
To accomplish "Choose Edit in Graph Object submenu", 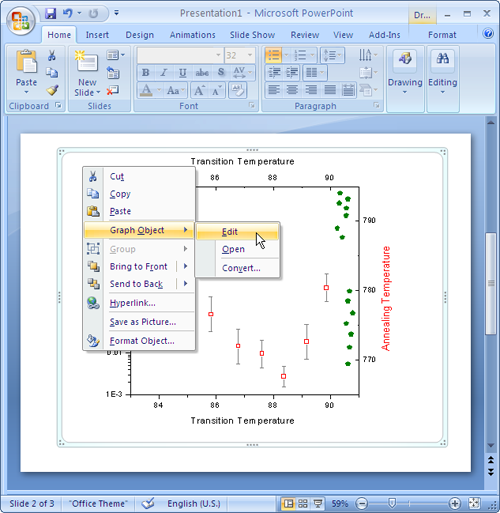I will pos(237,232).
